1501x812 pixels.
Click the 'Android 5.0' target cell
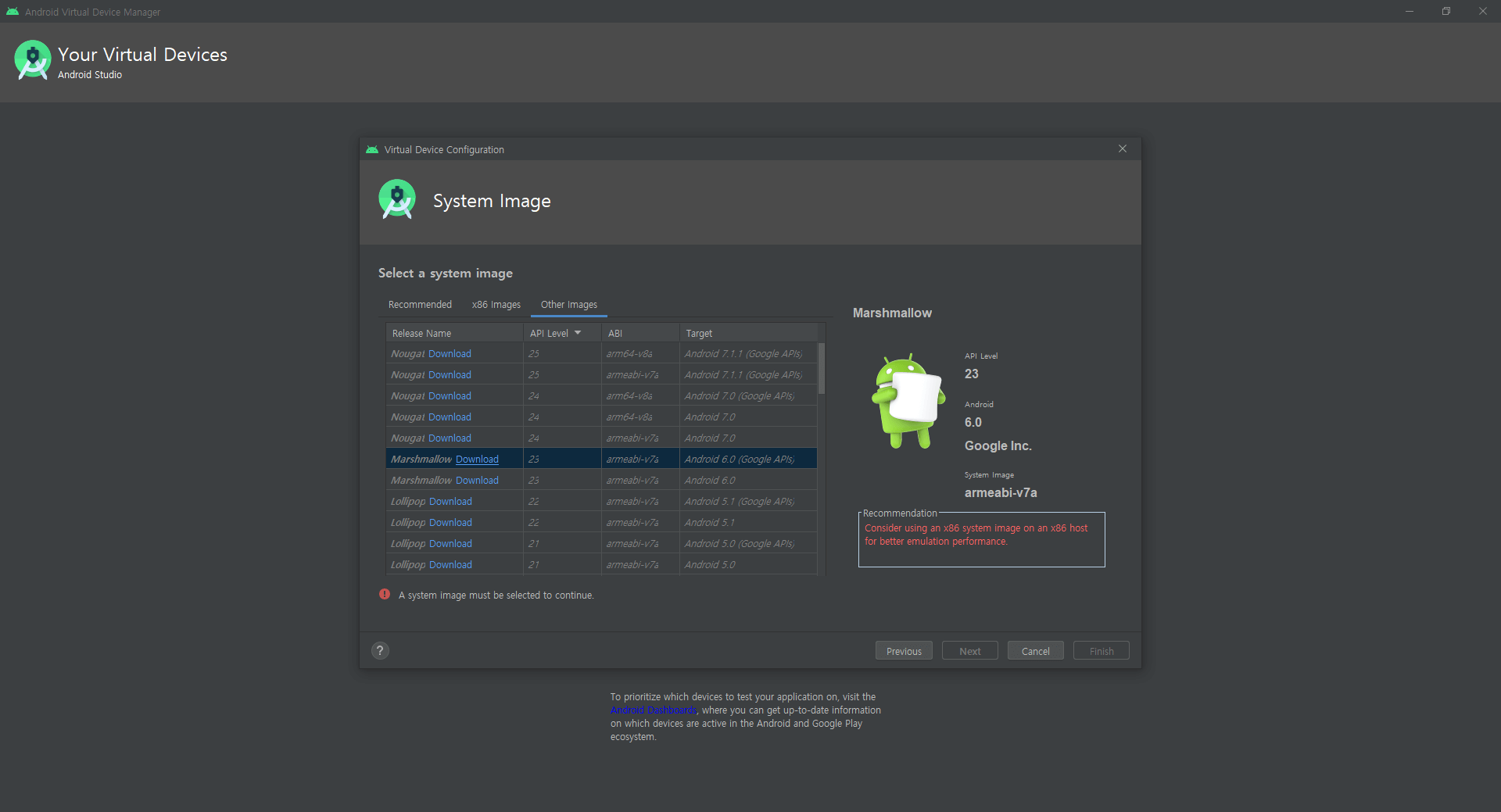tap(748, 565)
